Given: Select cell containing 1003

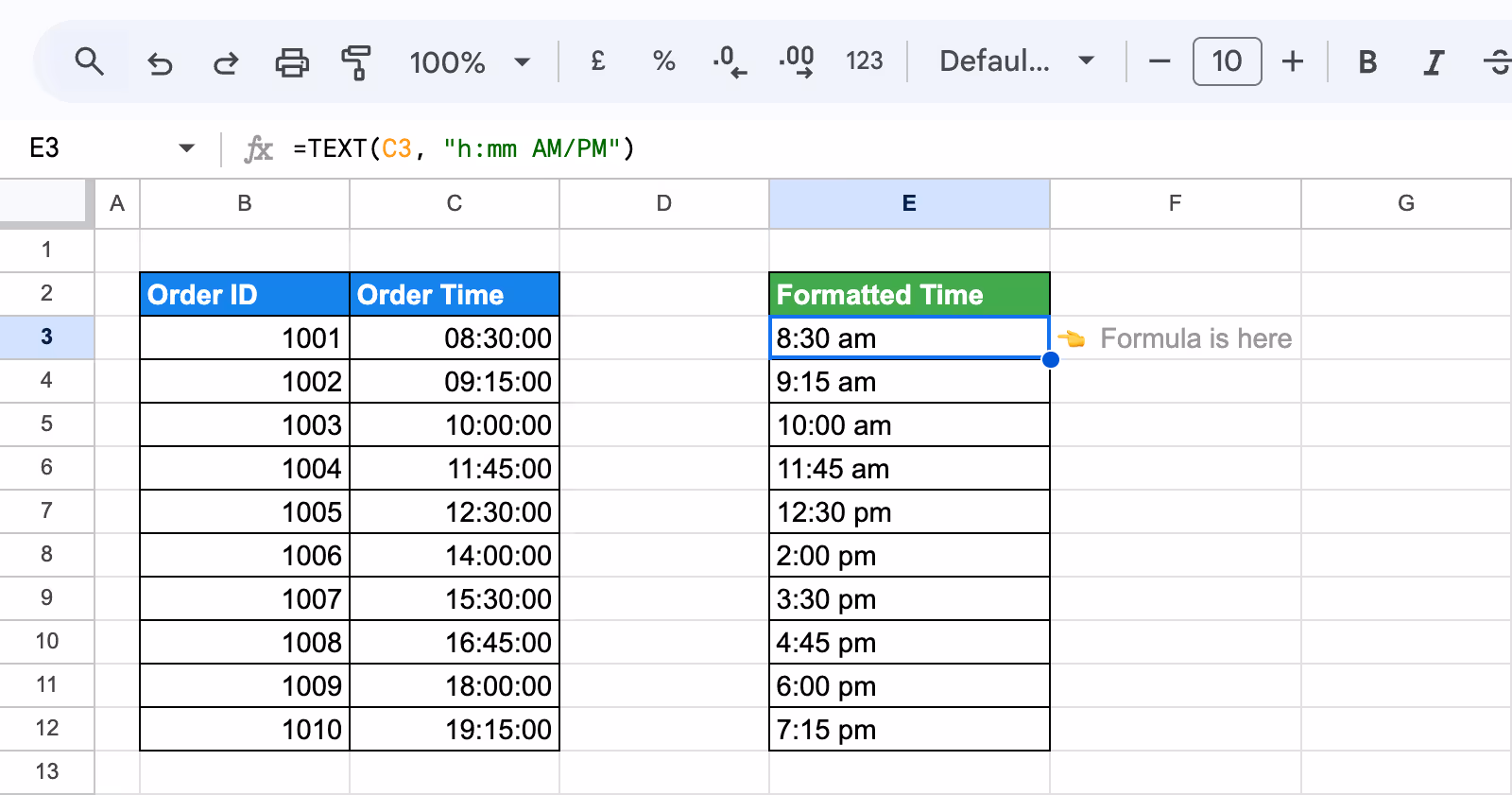Looking at the screenshot, I should coord(245,425).
